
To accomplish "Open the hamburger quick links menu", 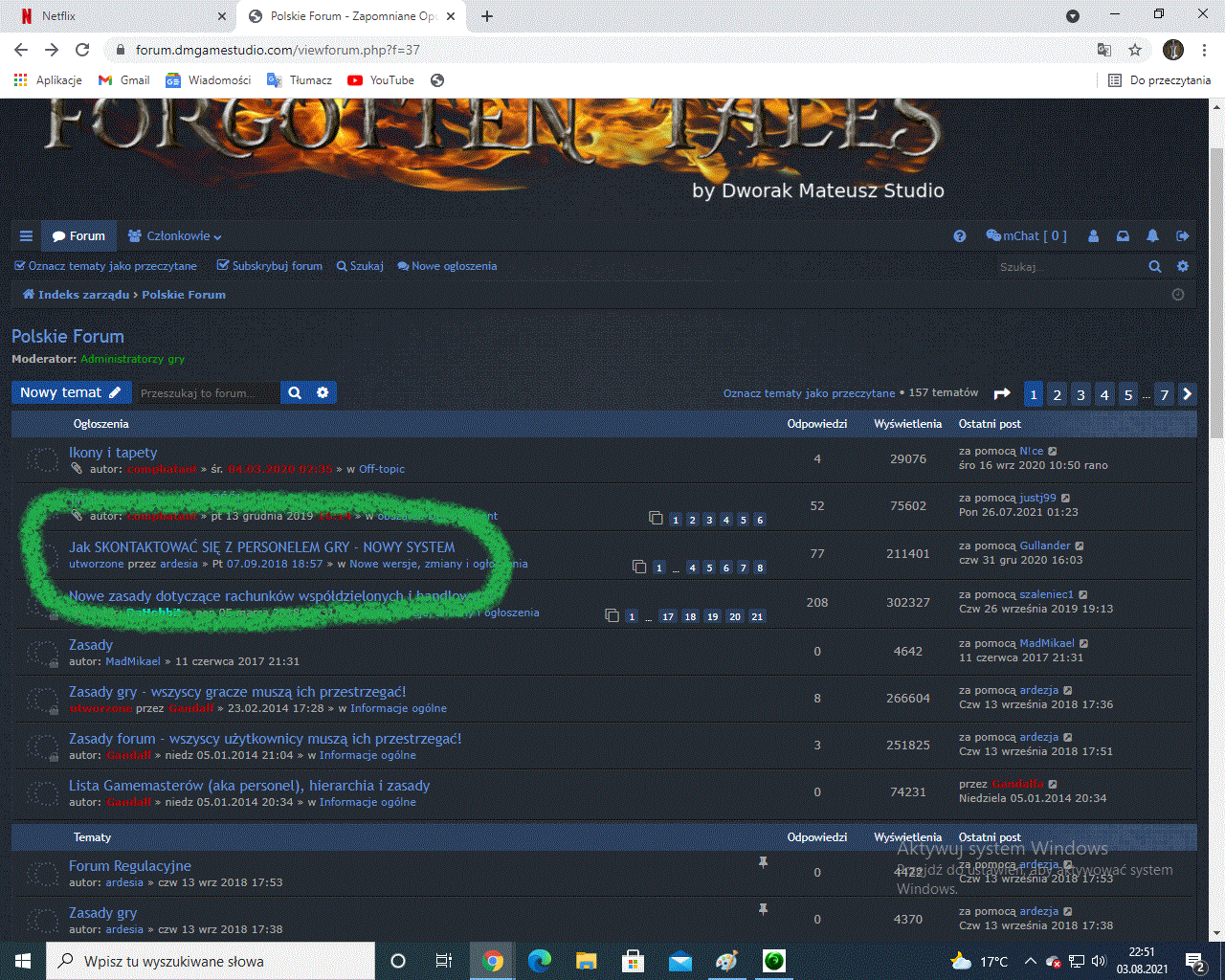I will point(26,236).
